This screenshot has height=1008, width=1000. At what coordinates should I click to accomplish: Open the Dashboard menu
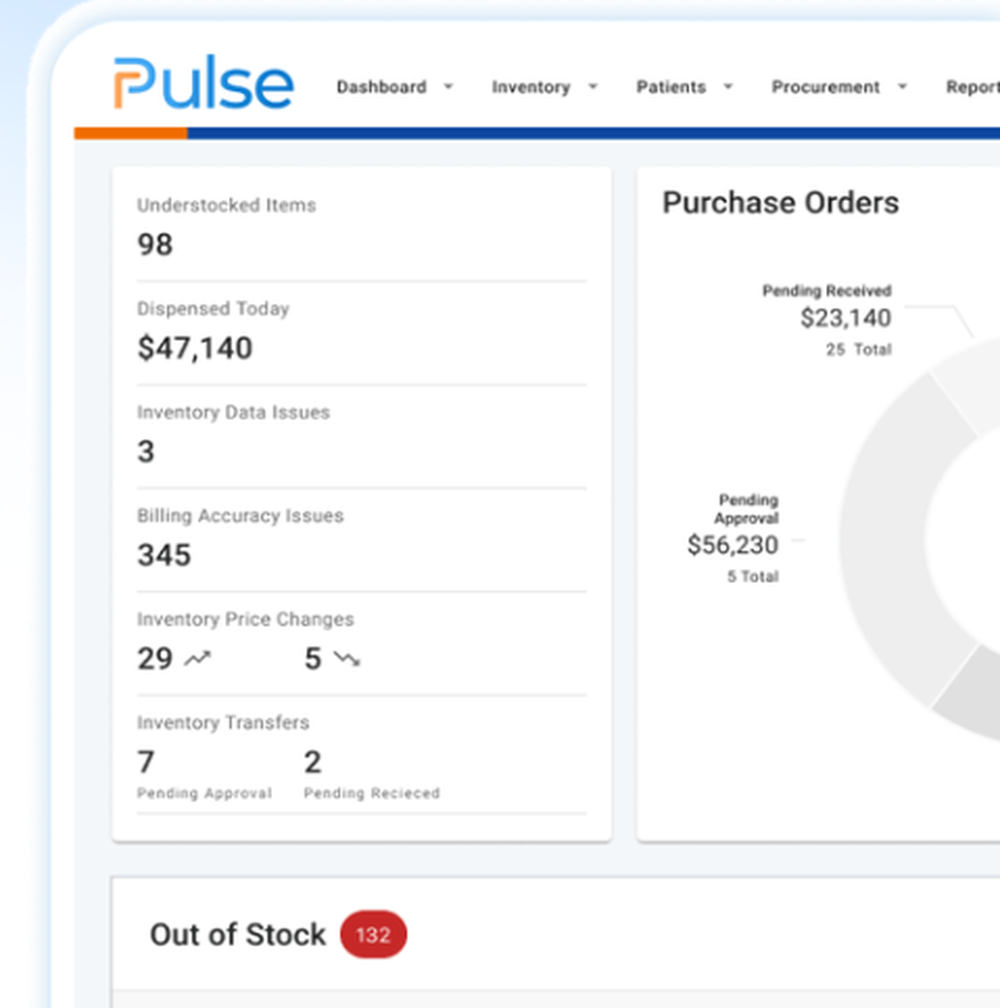pyautogui.click(x=381, y=87)
